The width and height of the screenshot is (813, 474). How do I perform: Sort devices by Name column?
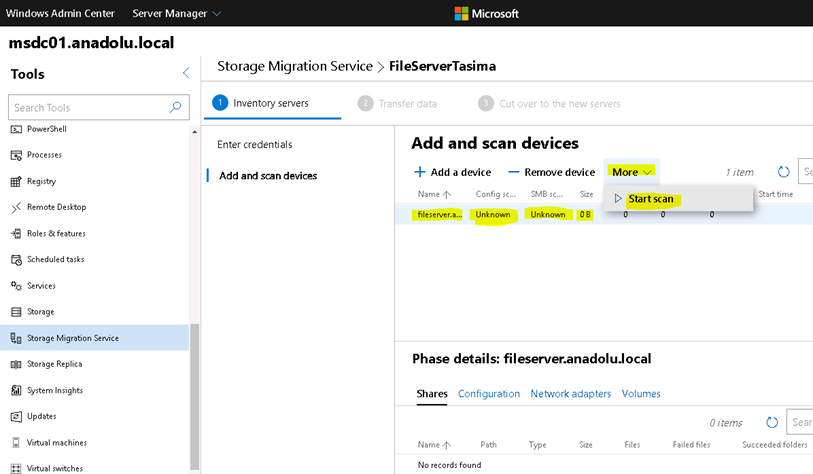(x=434, y=194)
